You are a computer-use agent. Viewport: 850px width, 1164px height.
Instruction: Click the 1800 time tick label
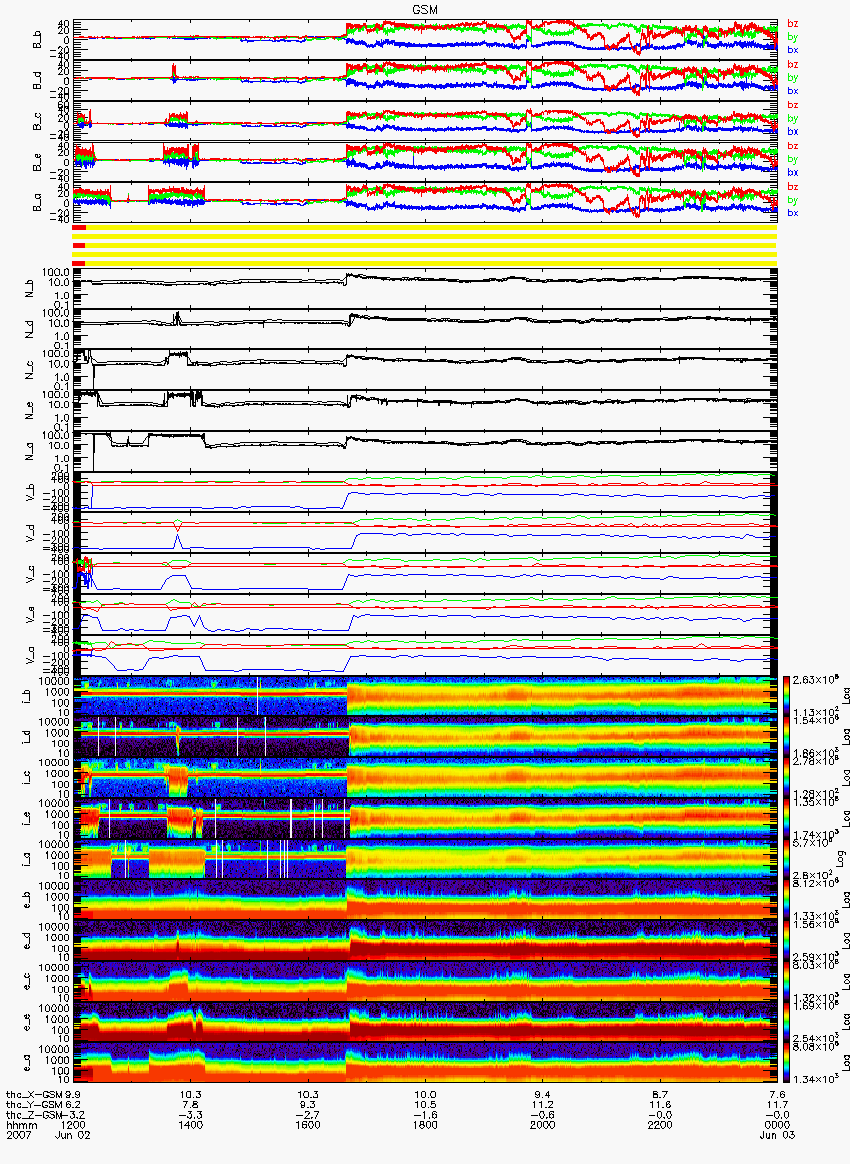point(425,1125)
